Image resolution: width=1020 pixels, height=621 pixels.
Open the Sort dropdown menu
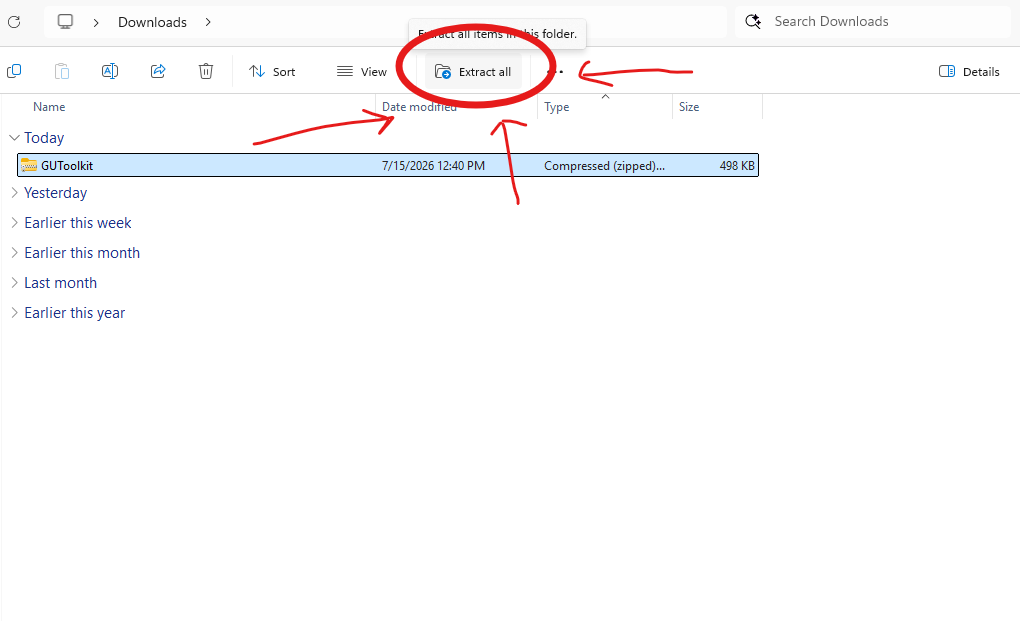tap(272, 72)
